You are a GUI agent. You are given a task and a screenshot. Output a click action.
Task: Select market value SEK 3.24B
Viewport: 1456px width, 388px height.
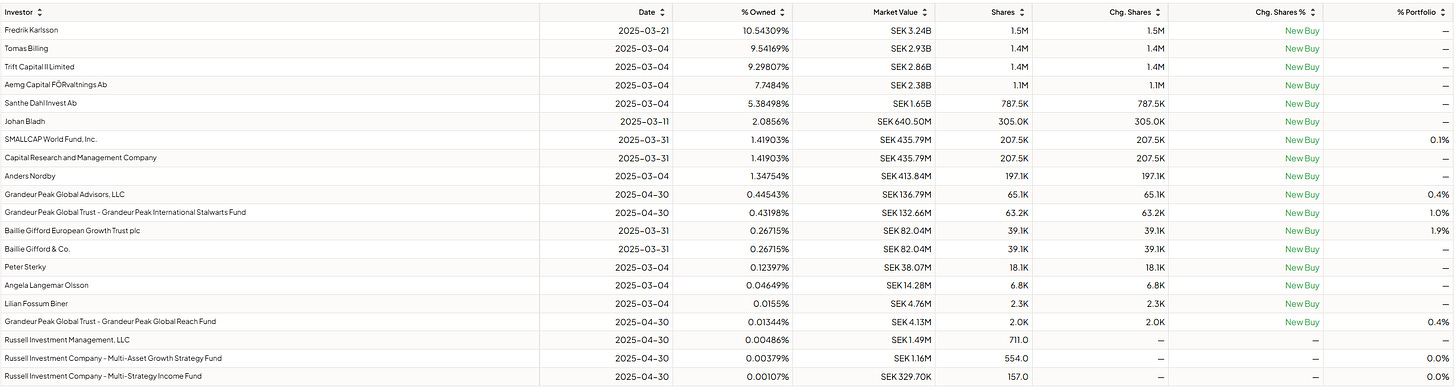(x=911, y=30)
